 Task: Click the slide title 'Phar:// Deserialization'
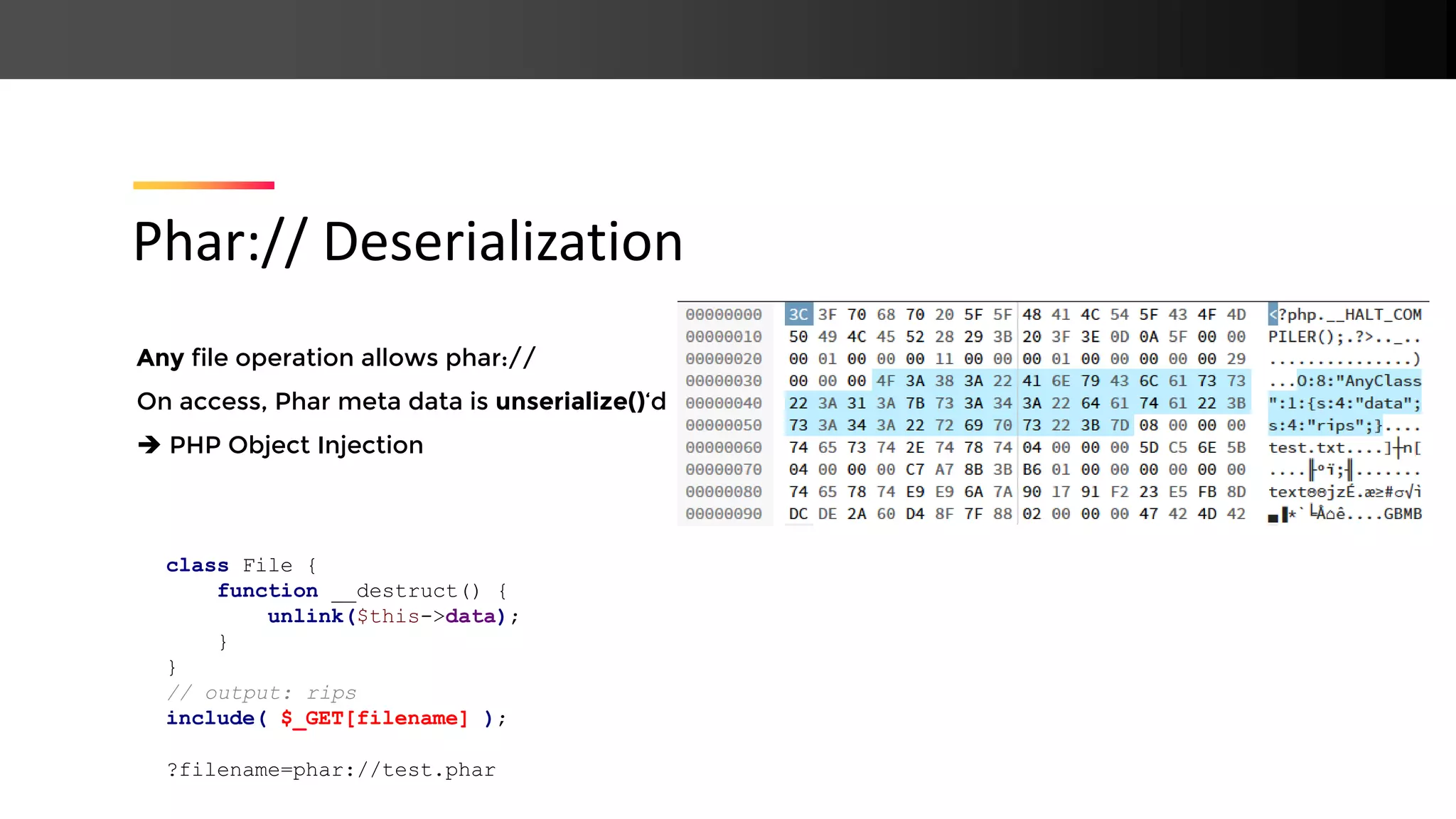tap(408, 242)
